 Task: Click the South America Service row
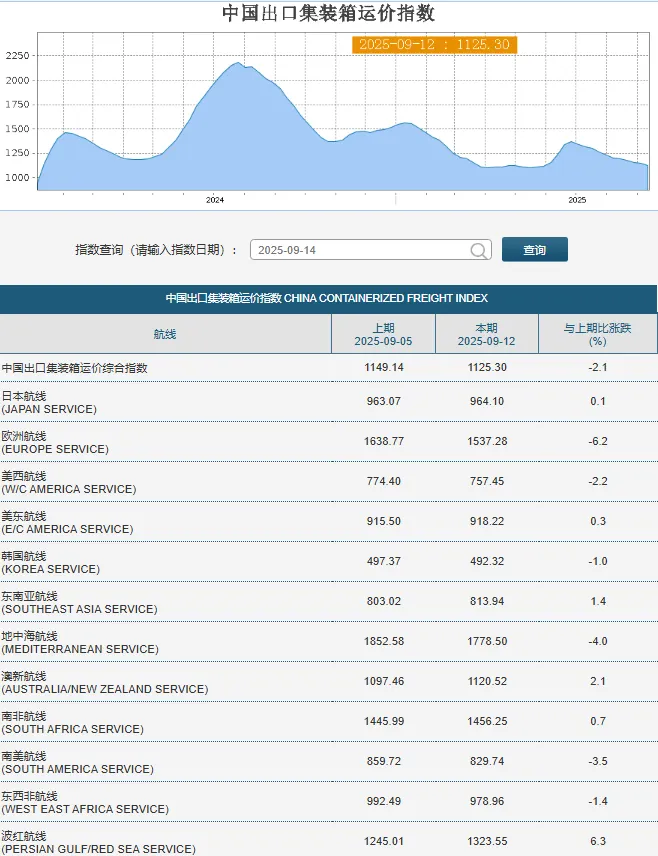click(x=329, y=762)
